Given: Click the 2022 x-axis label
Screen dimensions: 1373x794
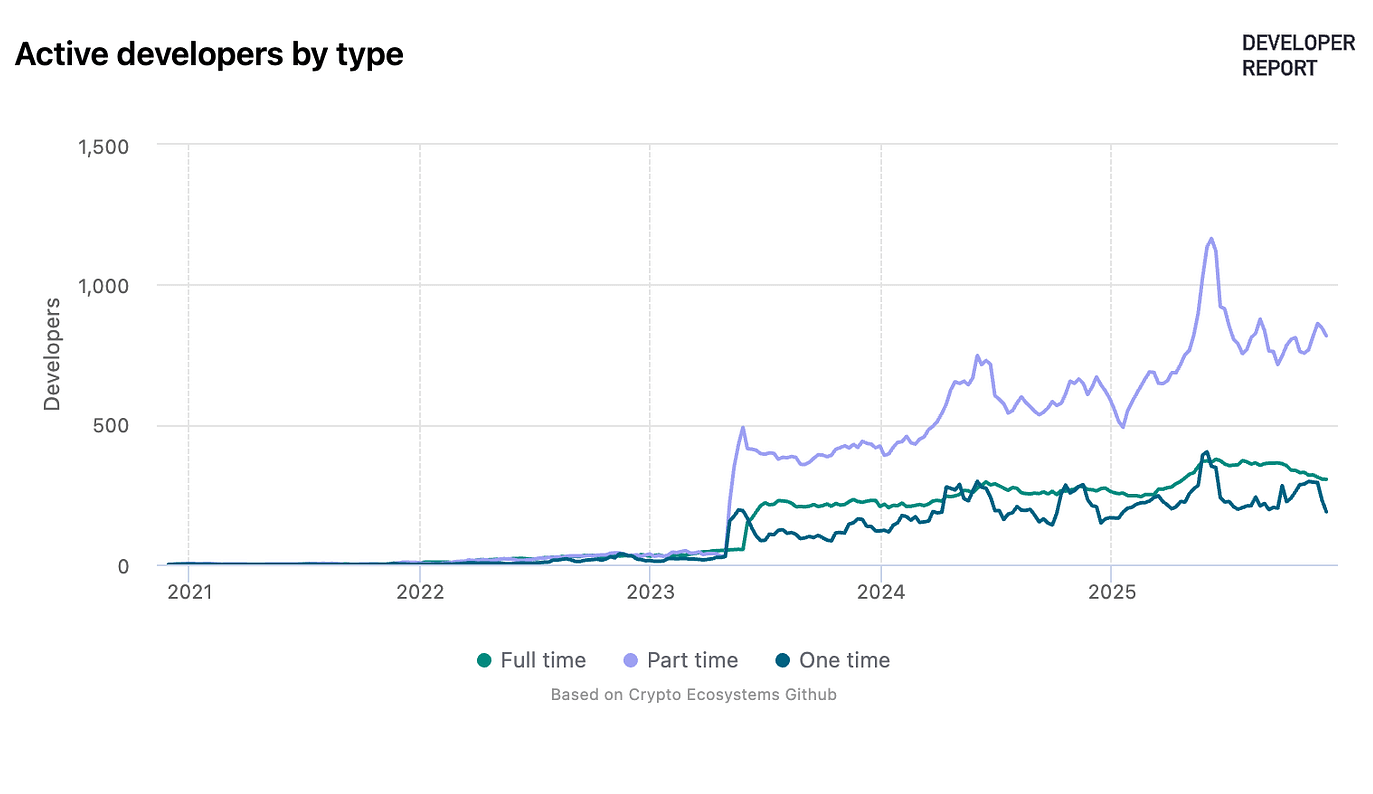Looking at the screenshot, I should [x=420, y=592].
